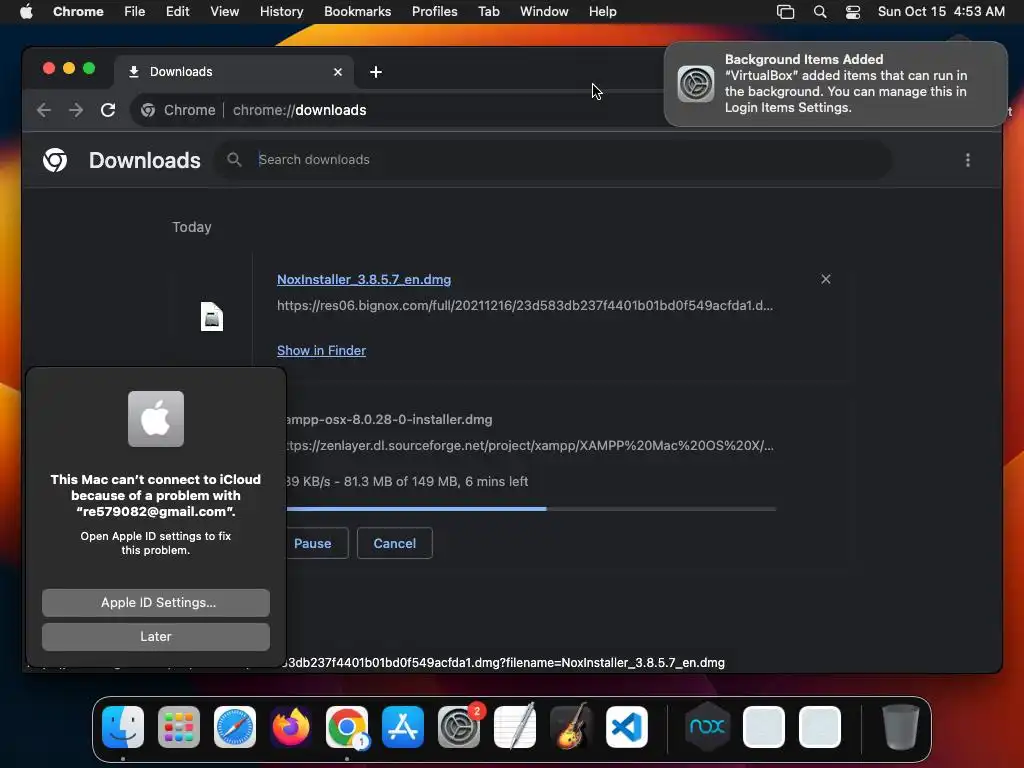Reload the downloads page

coord(108,110)
